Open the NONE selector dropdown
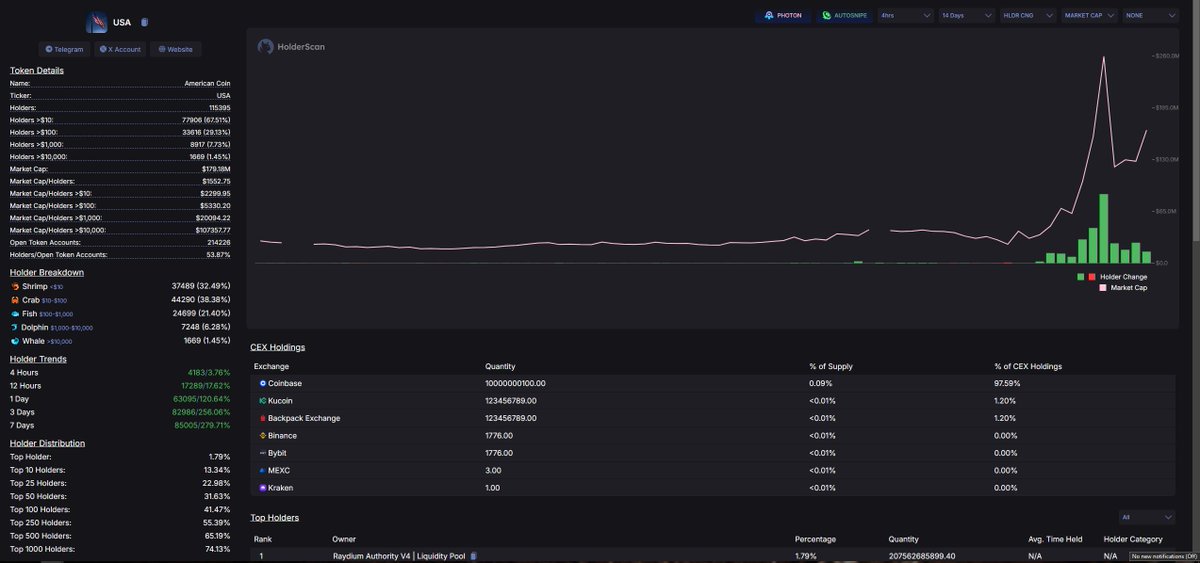The image size is (1200, 563). click(1151, 16)
